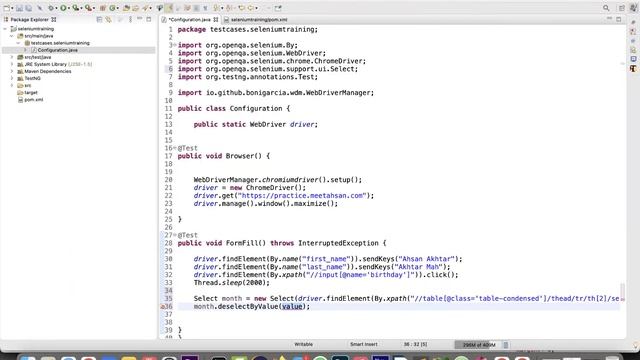Screen dimensions: 640x360
Task: Select pom.xml in Package Explorer
Action: (x=33, y=100)
